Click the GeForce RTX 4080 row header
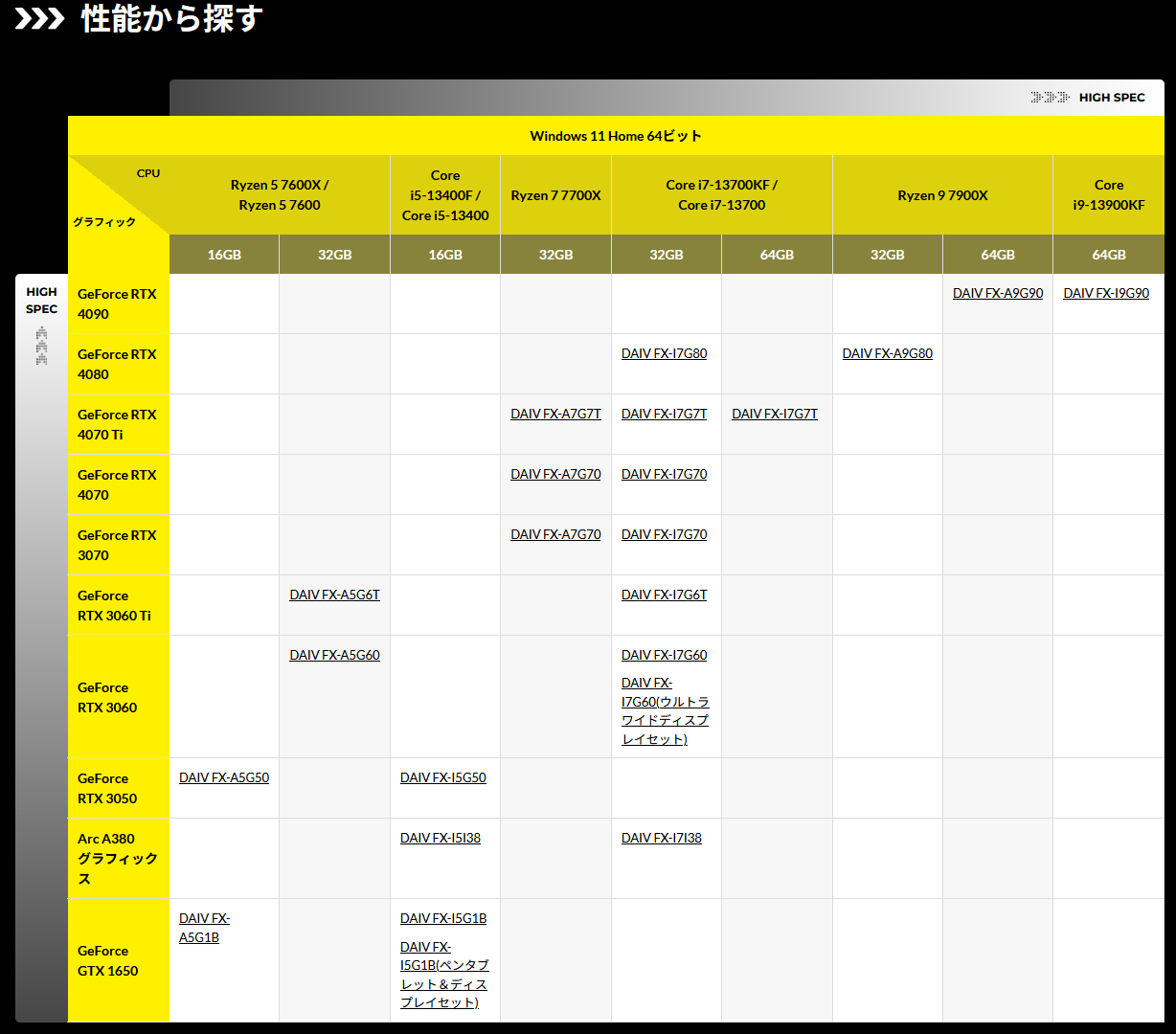The image size is (1176, 1034). tap(117, 364)
